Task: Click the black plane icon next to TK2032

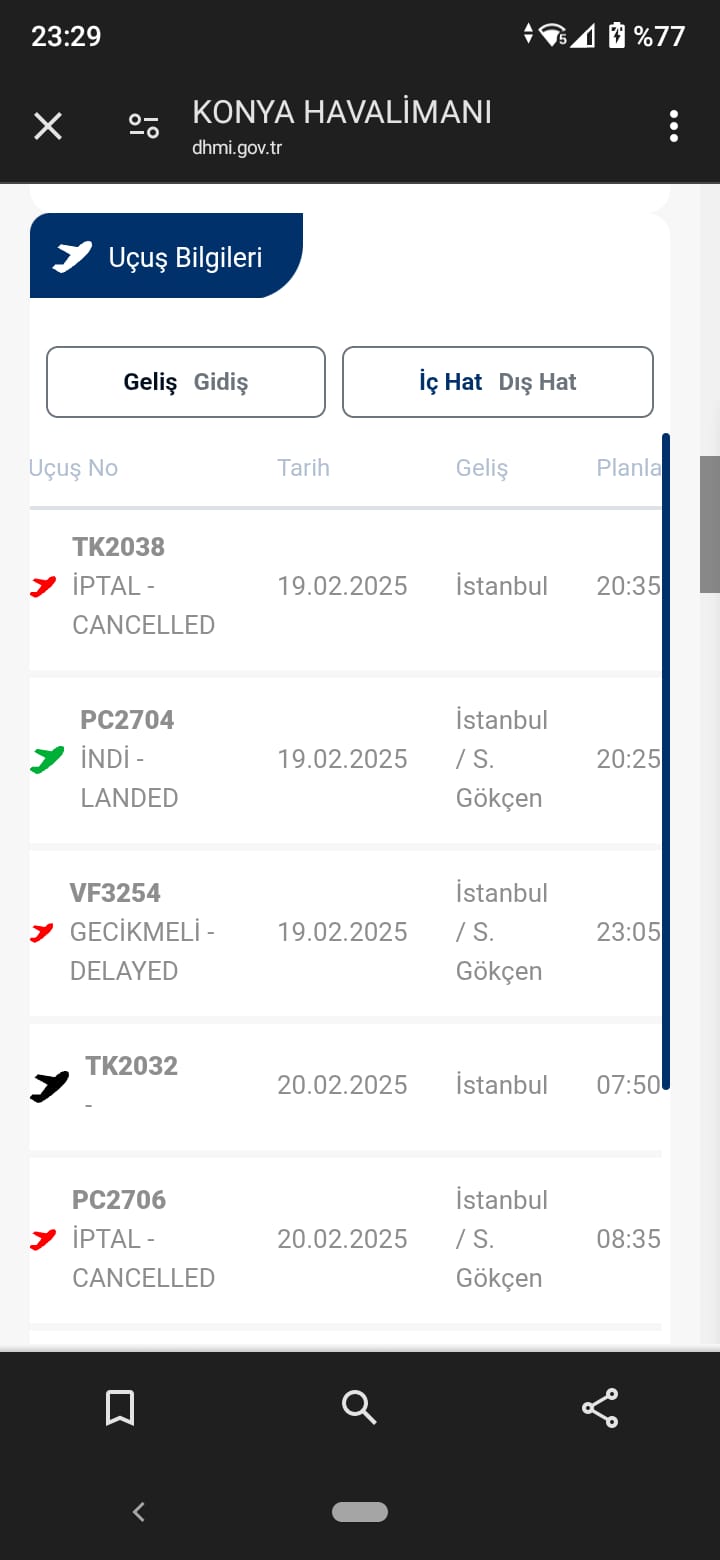Action: 49,1086
